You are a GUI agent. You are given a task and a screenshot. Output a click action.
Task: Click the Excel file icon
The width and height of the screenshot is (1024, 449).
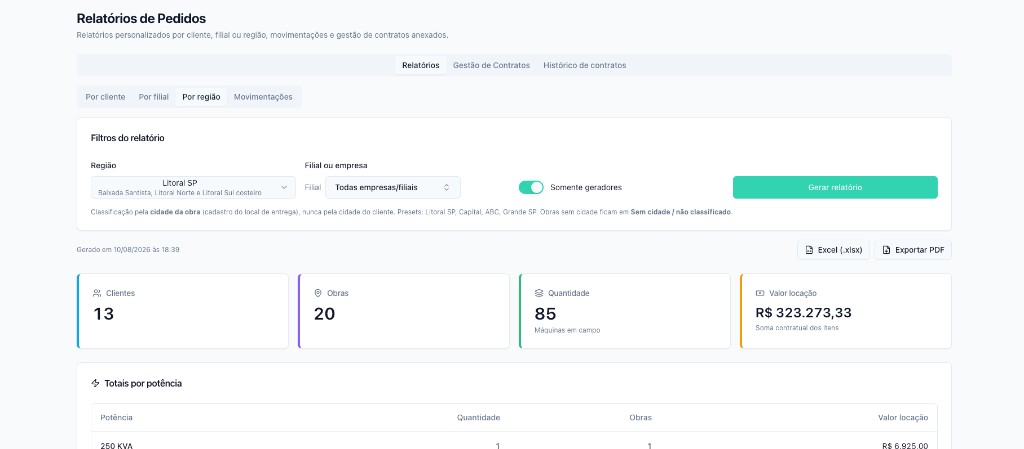tap(809, 250)
